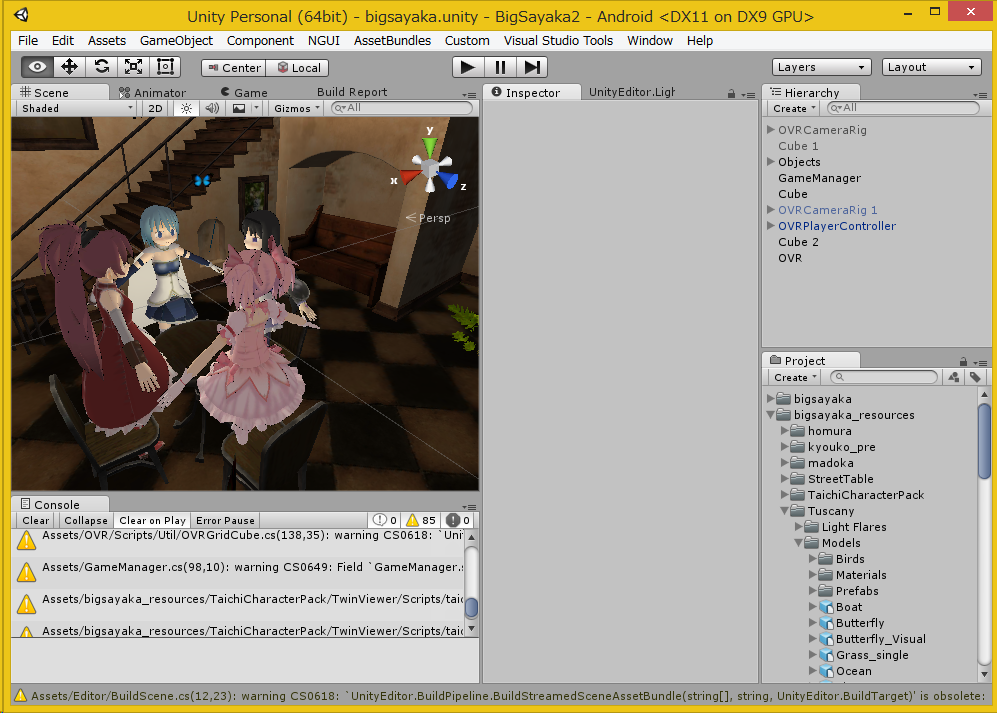Start Play mode
Image resolution: width=997 pixels, height=713 pixels.
tap(467, 67)
